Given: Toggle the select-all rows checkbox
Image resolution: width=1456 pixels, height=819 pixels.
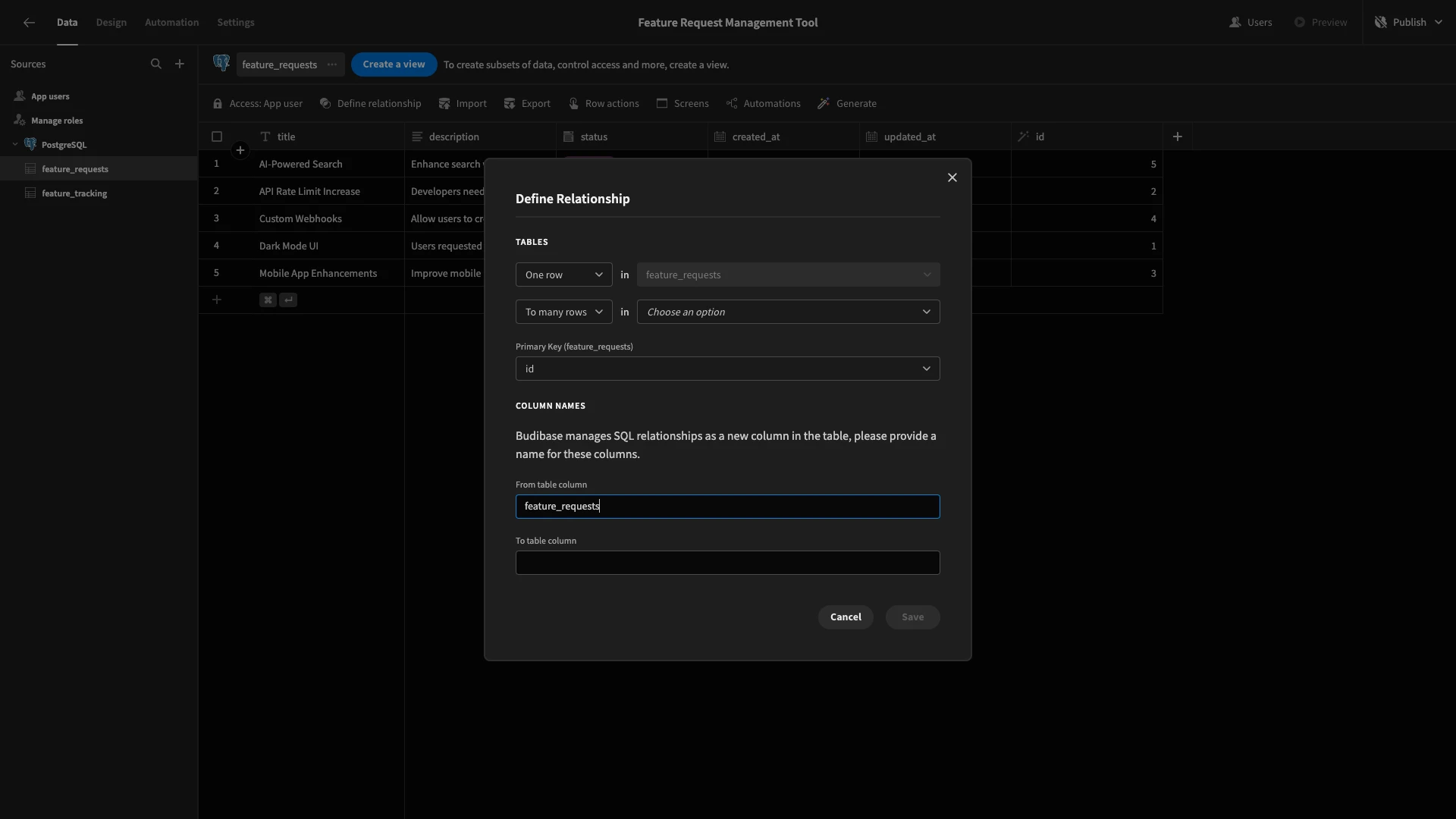Looking at the screenshot, I should click(217, 136).
